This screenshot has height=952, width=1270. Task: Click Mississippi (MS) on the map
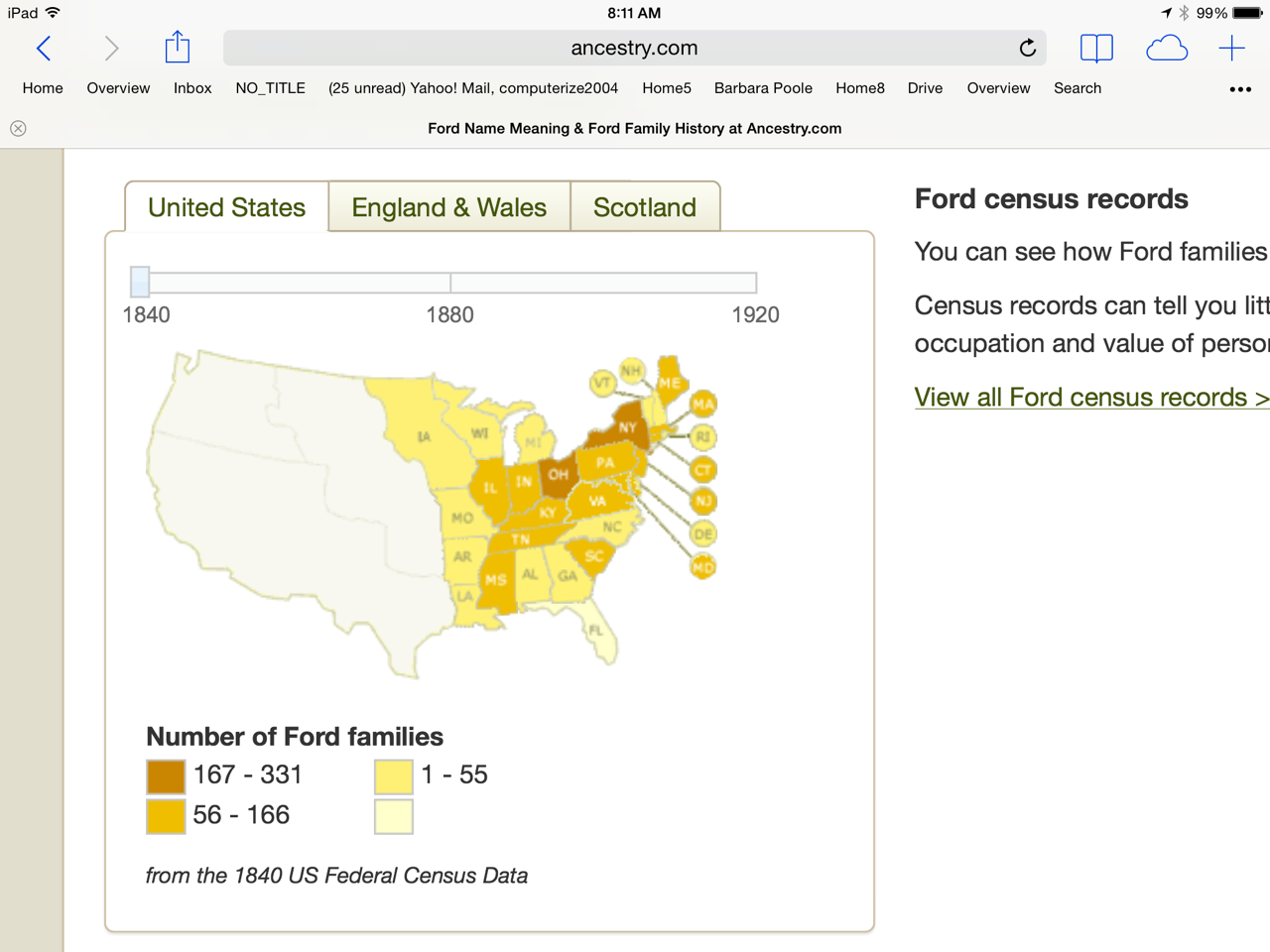click(496, 580)
